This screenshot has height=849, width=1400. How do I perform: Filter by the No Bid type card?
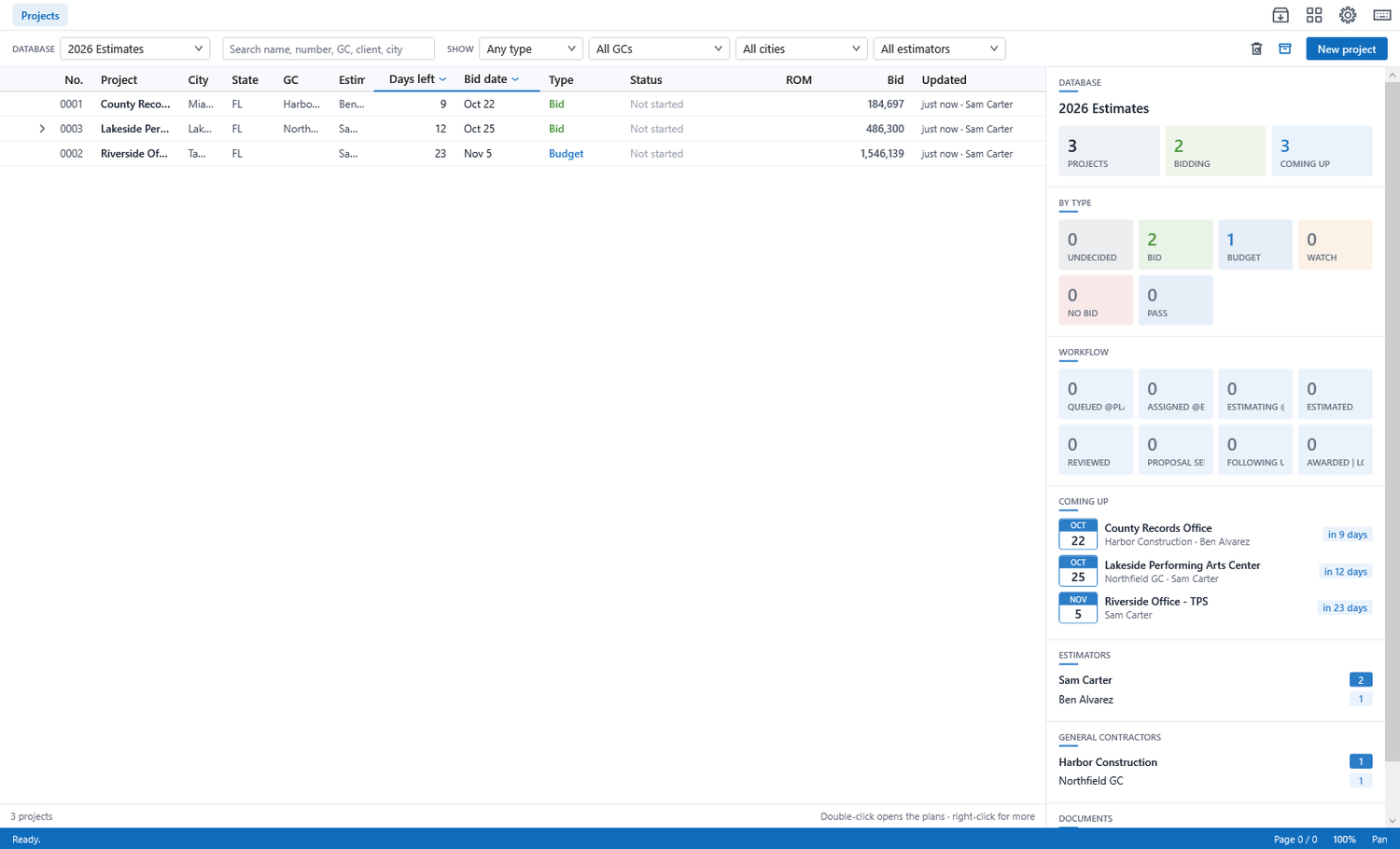(x=1096, y=300)
